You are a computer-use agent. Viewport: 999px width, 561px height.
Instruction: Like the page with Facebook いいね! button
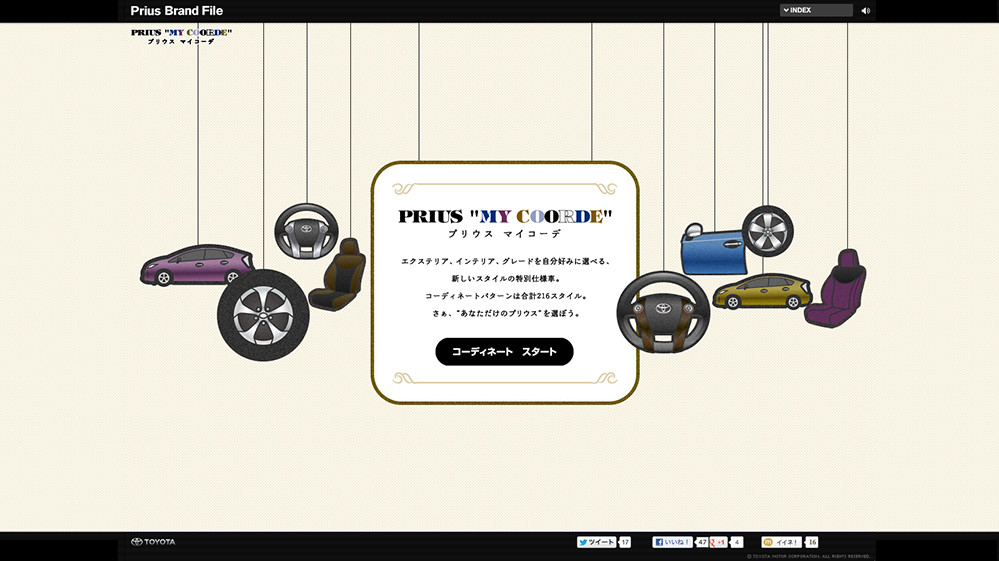(x=672, y=542)
